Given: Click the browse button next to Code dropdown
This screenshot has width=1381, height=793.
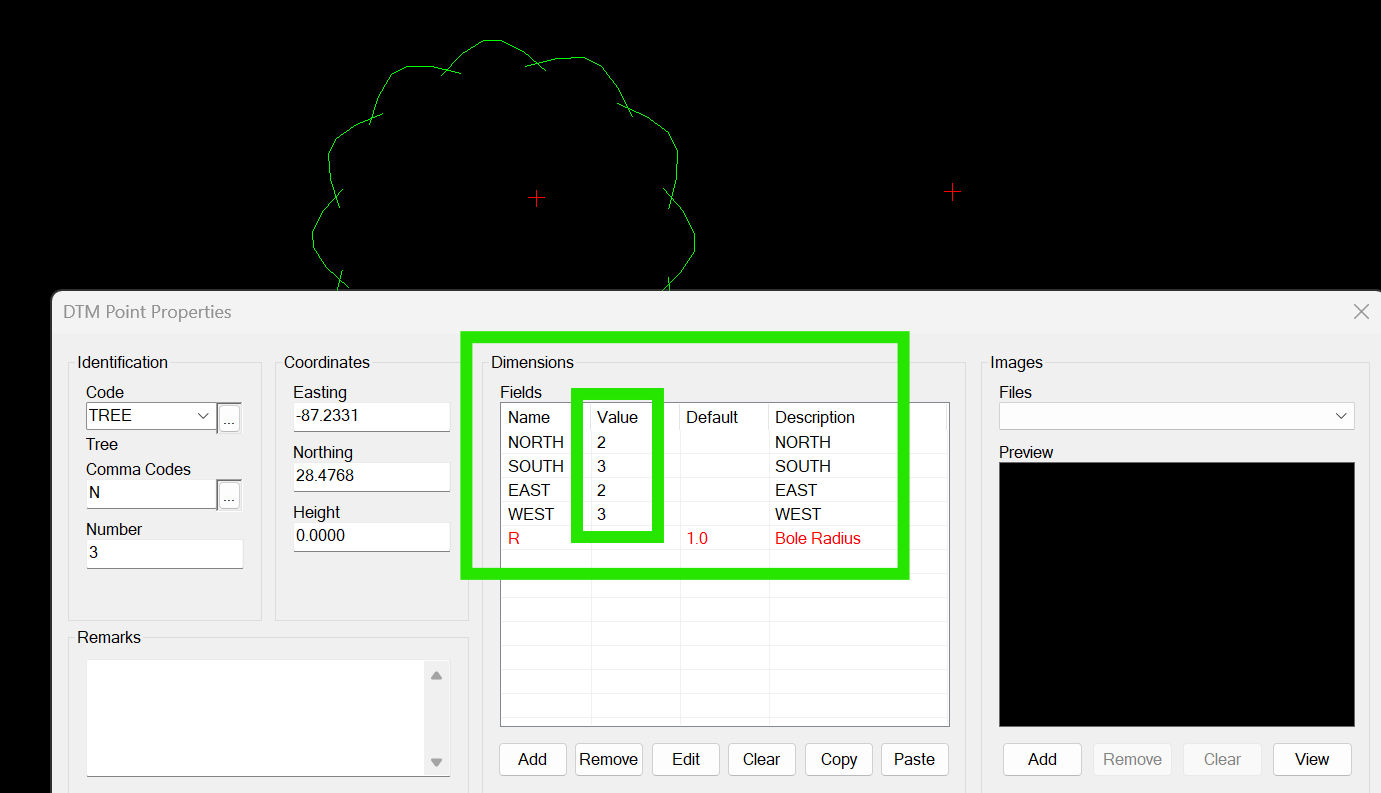Looking at the screenshot, I should 229,418.
